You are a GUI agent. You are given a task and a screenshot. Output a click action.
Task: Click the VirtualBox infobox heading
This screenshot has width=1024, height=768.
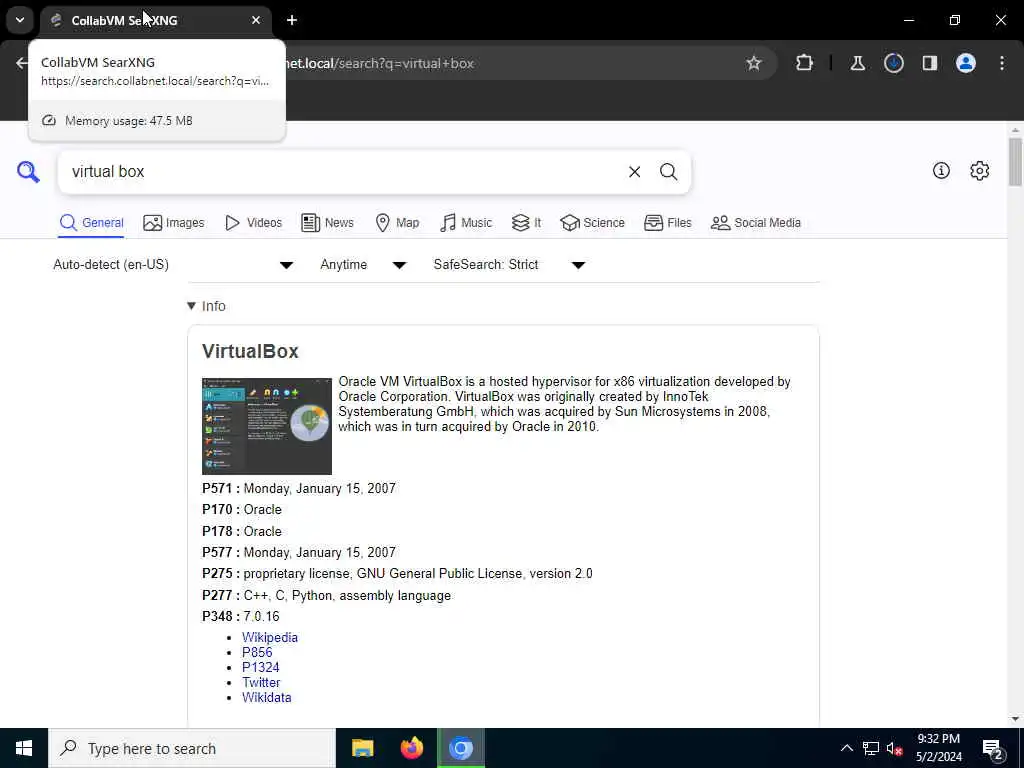[x=250, y=351]
